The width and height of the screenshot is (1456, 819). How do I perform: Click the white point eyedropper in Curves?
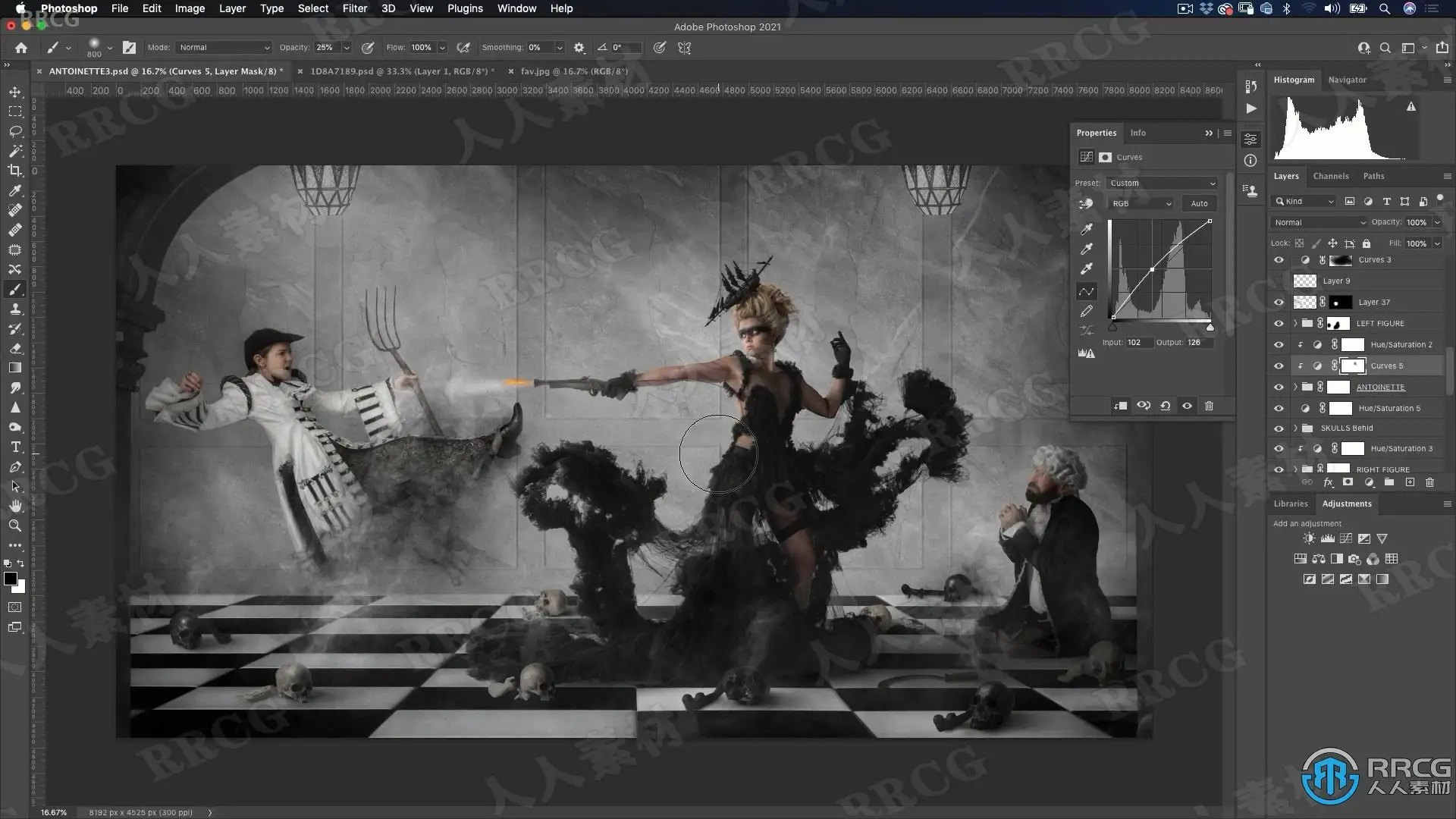(x=1087, y=268)
